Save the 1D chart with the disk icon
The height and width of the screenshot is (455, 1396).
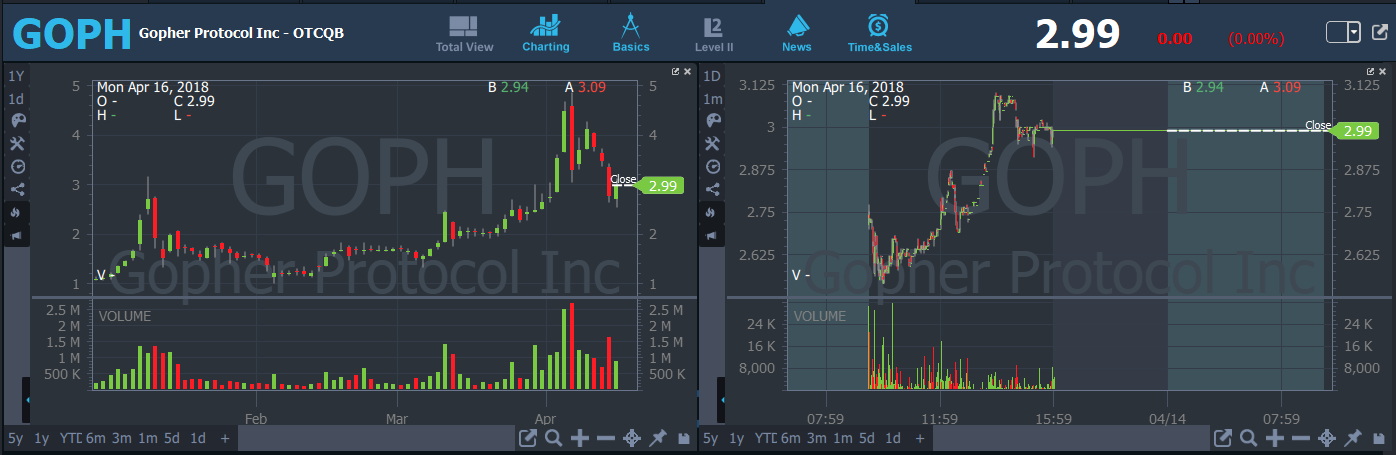[x=1379, y=438]
